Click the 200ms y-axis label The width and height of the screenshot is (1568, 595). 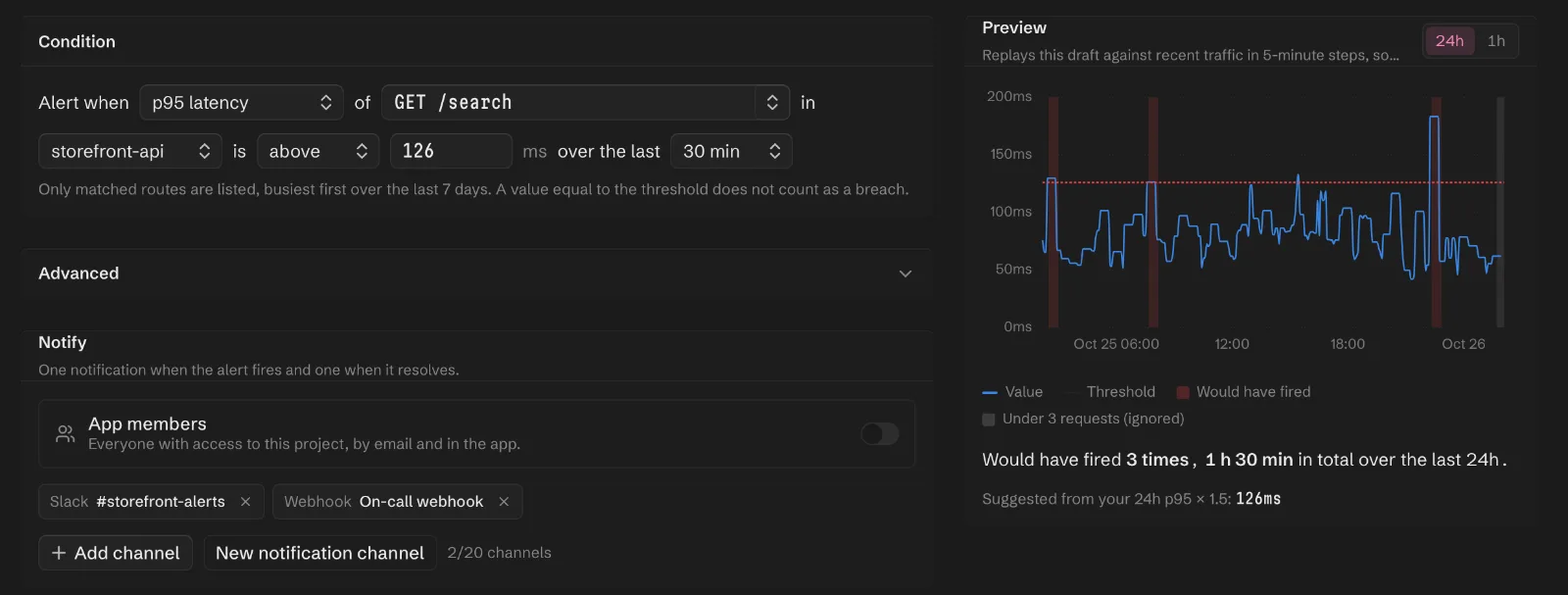[x=1009, y=96]
